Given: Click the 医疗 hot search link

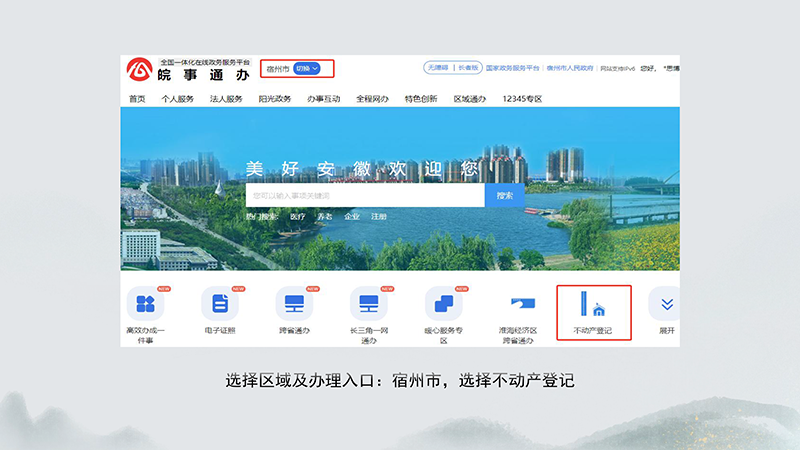Looking at the screenshot, I should click(x=298, y=216).
